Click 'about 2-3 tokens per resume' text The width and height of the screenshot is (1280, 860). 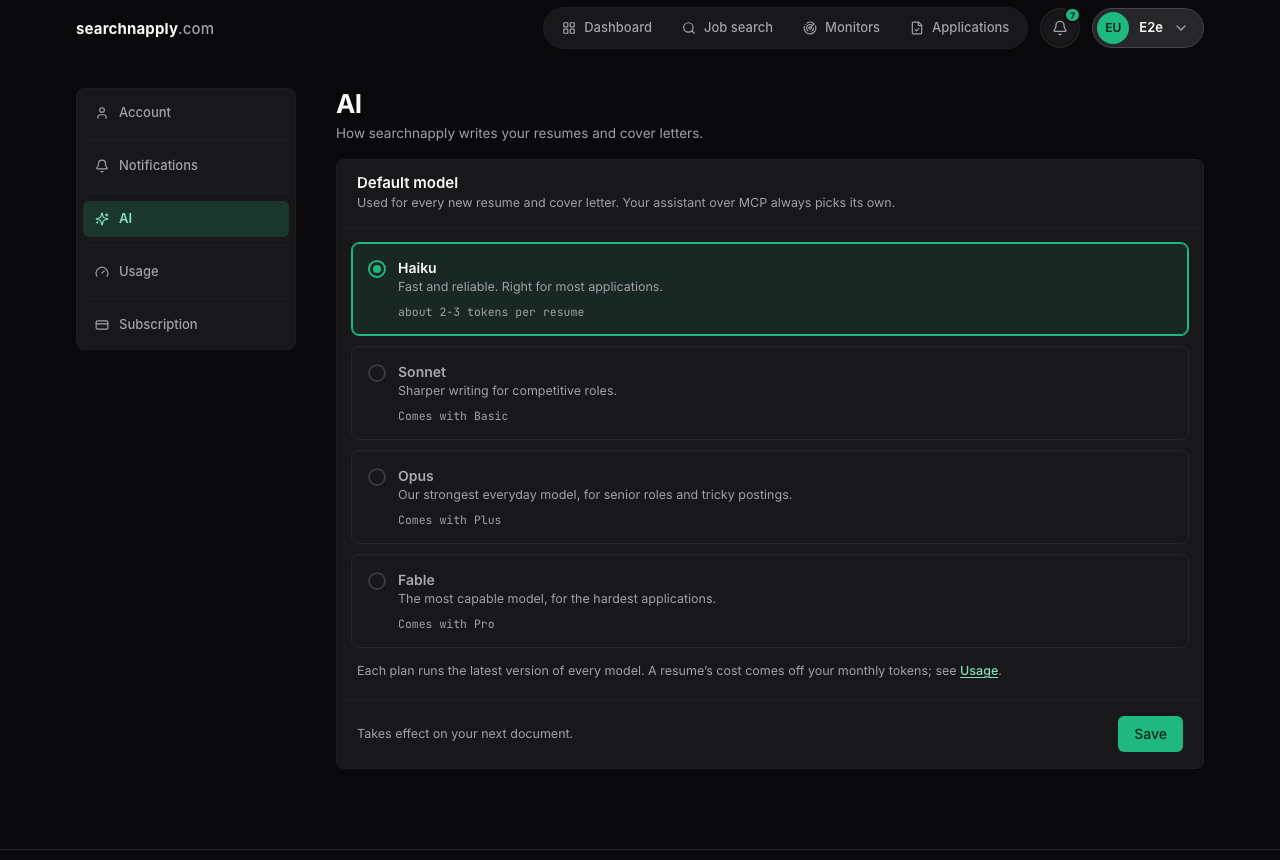tap(491, 312)
